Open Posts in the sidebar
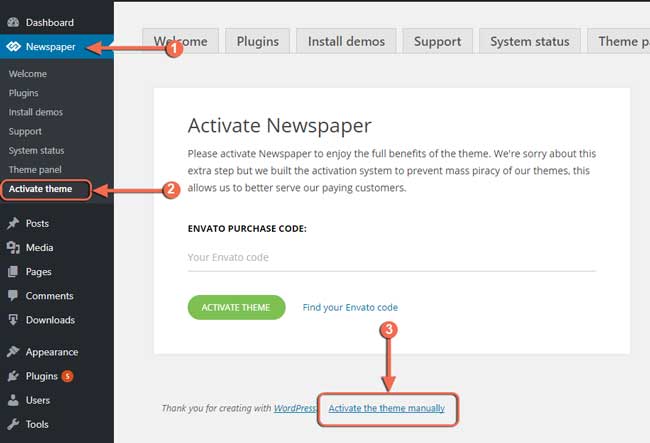Image resolution: width=650 pixels, height=443 pixels. click(57, 223)
